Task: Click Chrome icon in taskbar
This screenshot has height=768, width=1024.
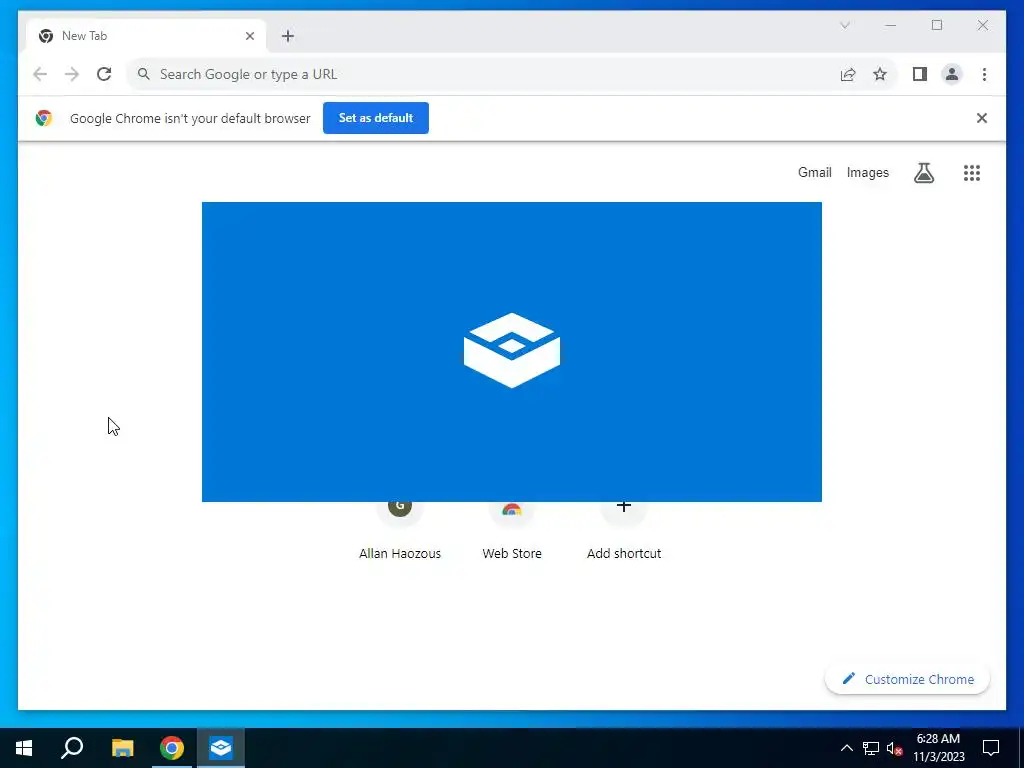Action: (172, 748)
